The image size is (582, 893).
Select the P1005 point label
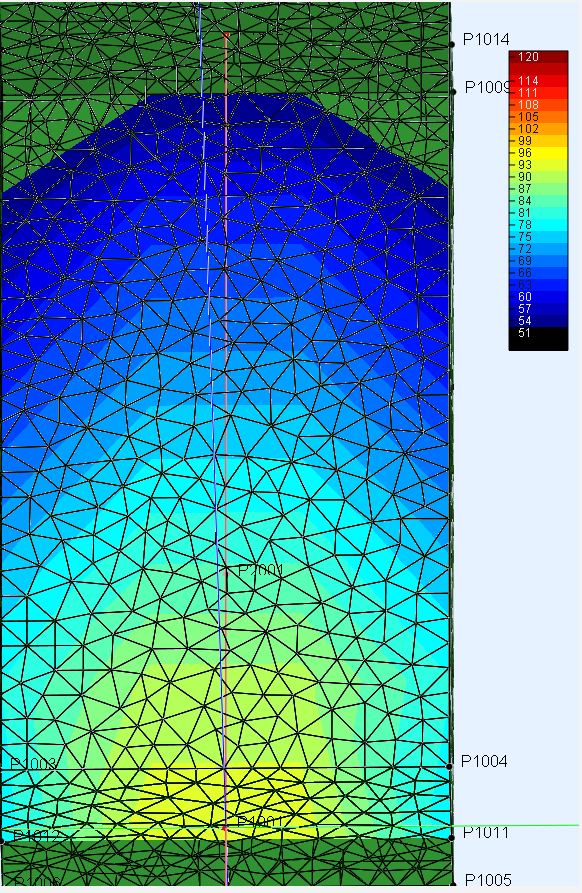pos(488,880)
